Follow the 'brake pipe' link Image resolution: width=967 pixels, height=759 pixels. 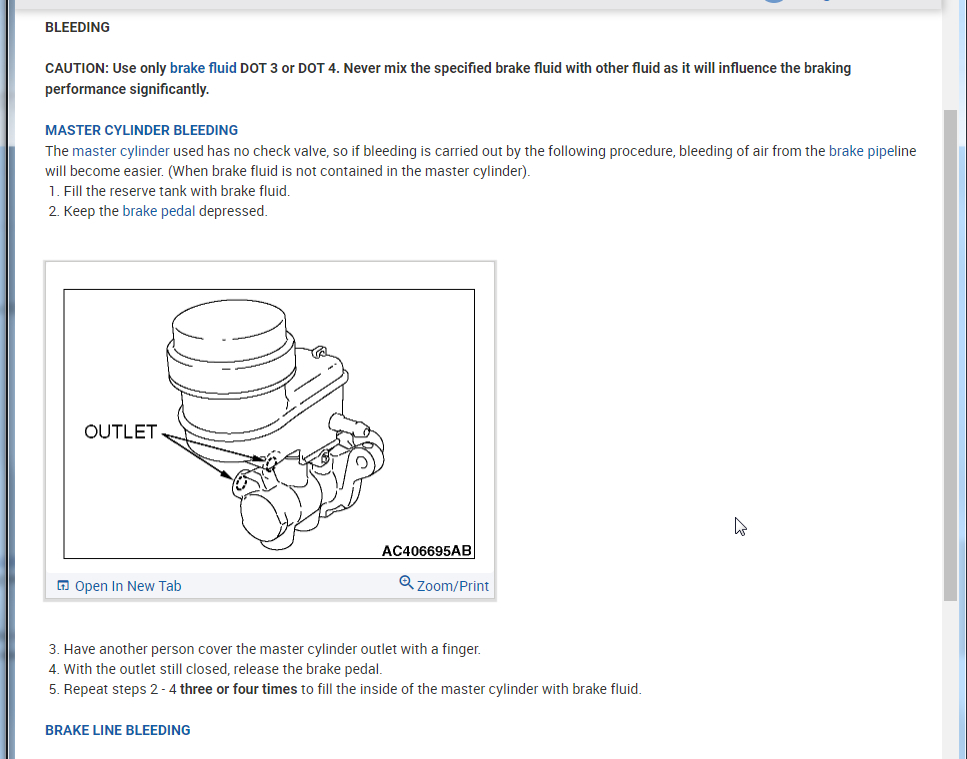pos(862,151)
